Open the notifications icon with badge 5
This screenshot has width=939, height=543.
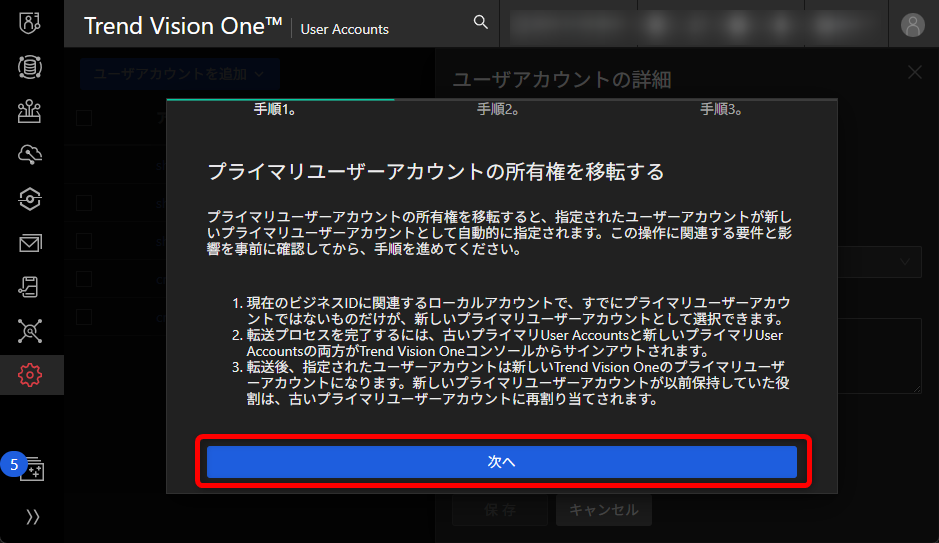pyautogui.click(x=30, y=468)
